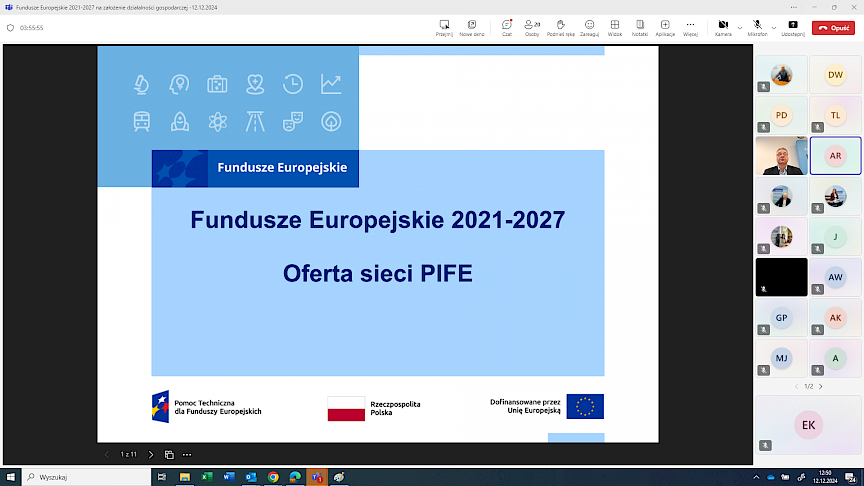The height and width of the screenshot is (486, 864).
Task: Select participant tile DW
Action: point(835,74)
